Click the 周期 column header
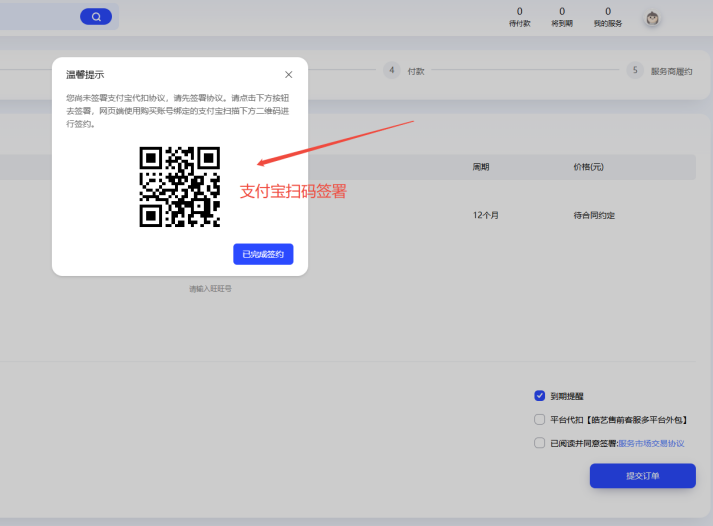Viewport: 713px width, 526px height. click(x=481, y=167)
